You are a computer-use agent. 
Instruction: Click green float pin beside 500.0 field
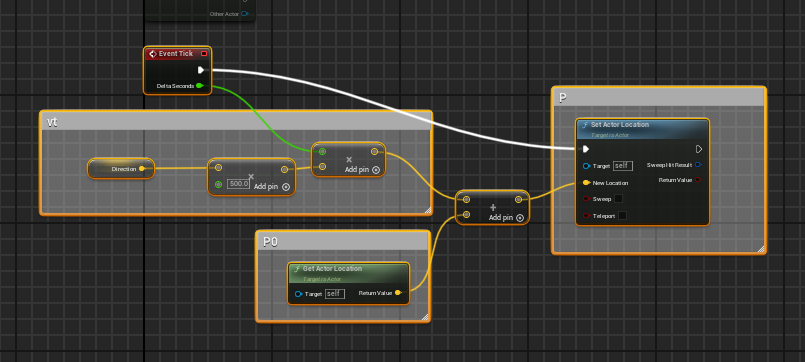pyautogui.click(x=219, y=184)
